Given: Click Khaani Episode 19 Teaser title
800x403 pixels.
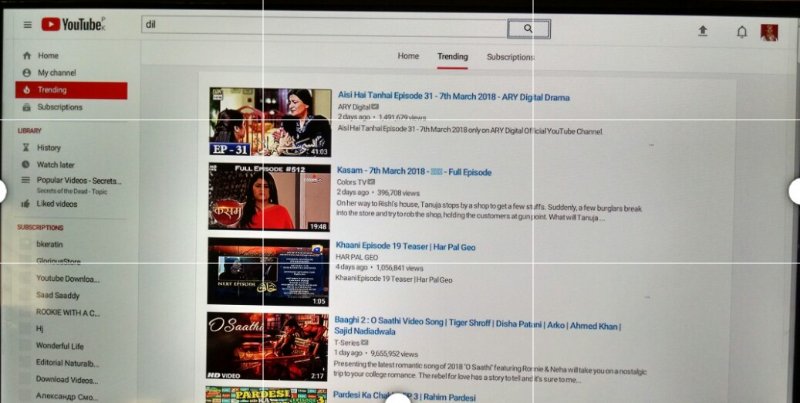Looking at the screenshot, I should [x=405, y=246].
